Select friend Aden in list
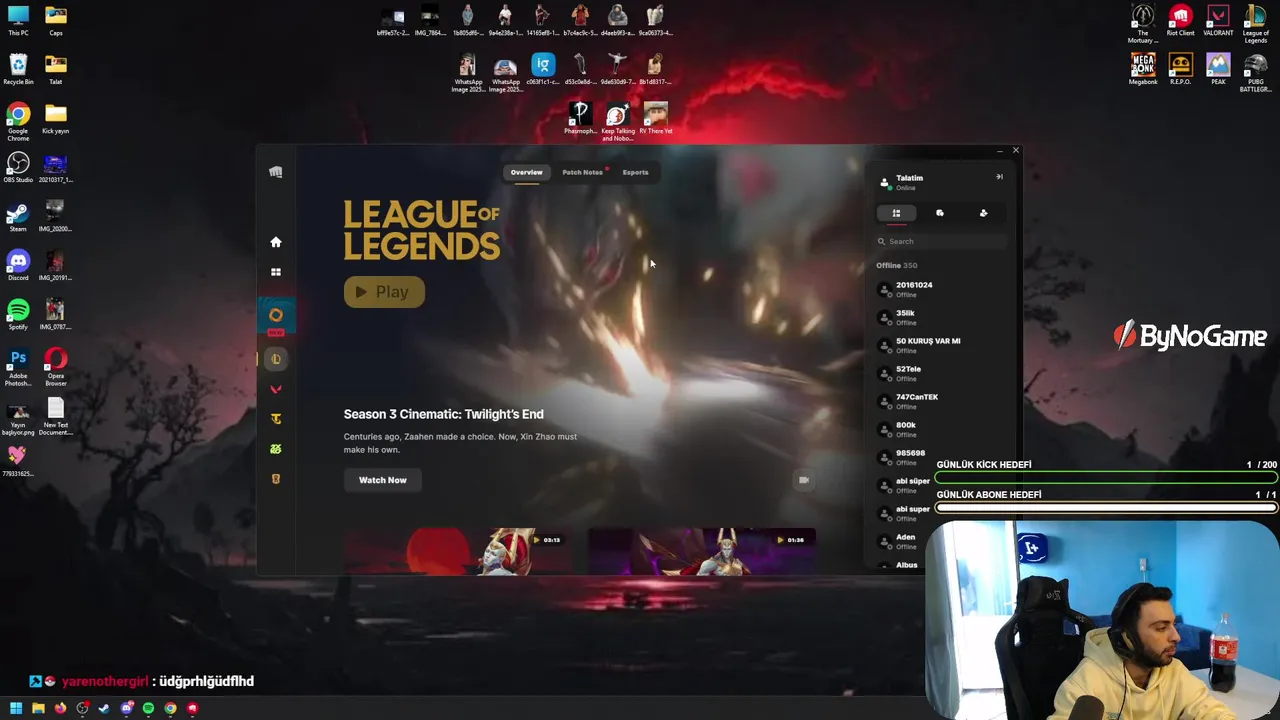 point(900,541)
